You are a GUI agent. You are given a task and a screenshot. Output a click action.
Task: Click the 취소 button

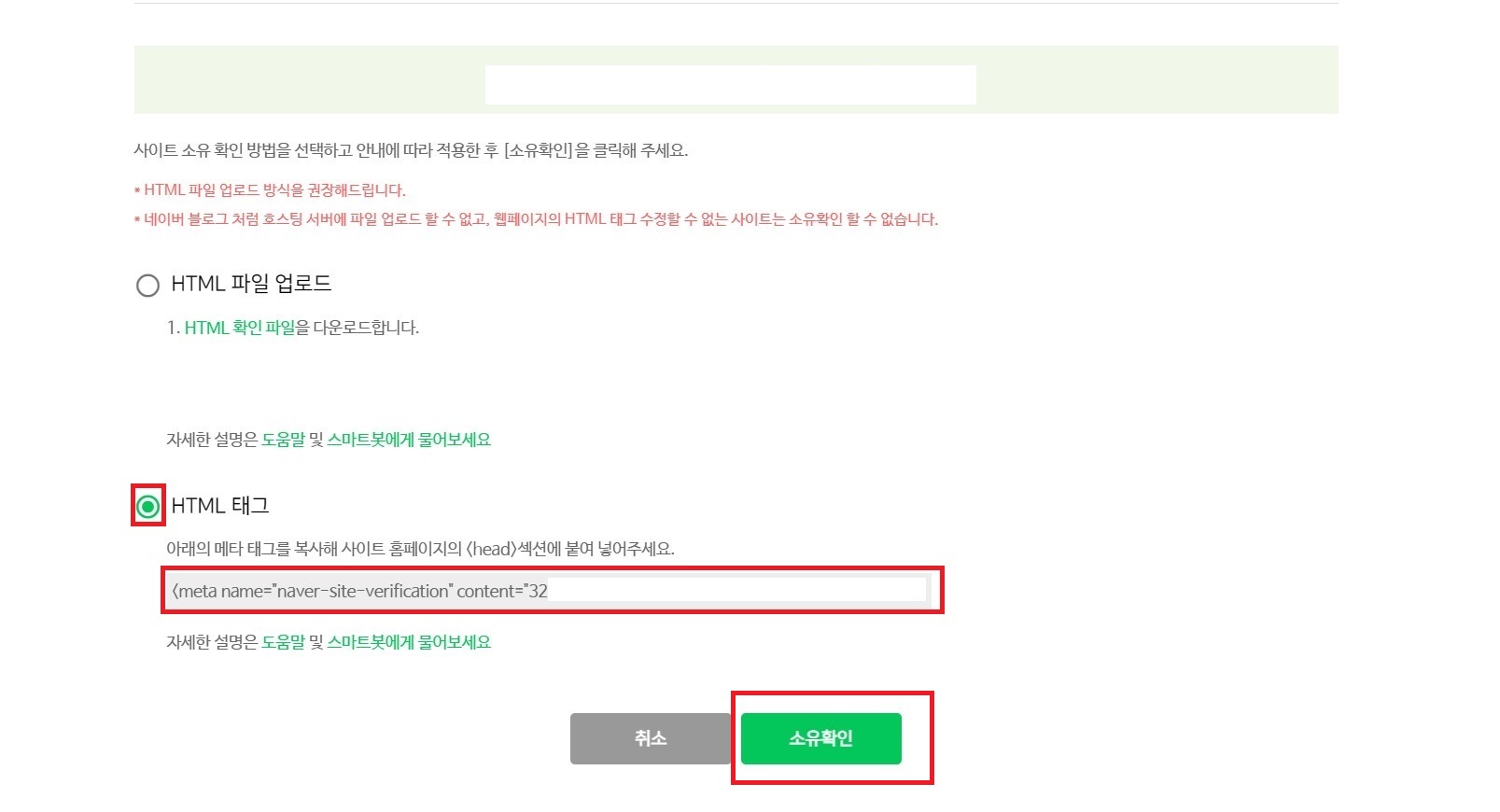pyautogui.click(x=651, y=738)
